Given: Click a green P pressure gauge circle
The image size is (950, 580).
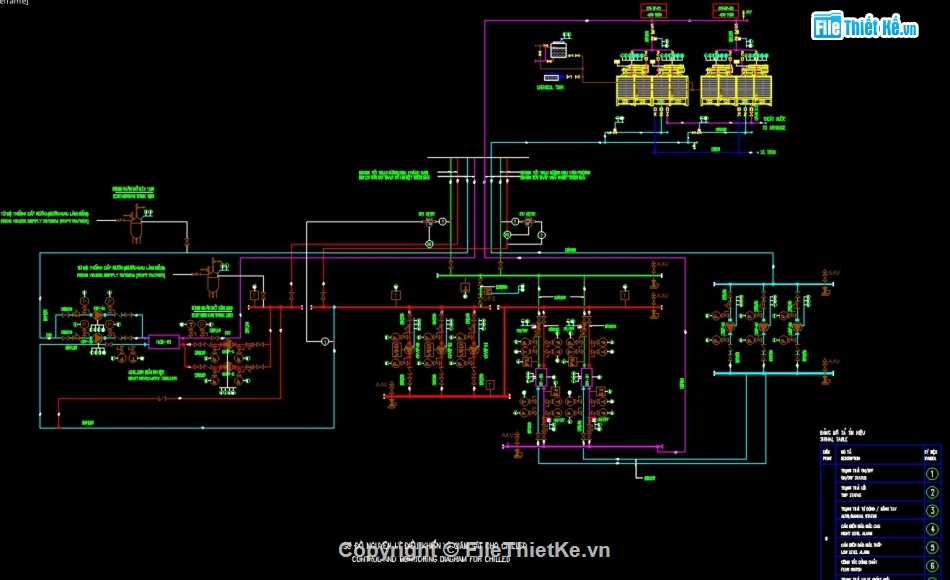Looking at the screenshot, I should (84, 300).
